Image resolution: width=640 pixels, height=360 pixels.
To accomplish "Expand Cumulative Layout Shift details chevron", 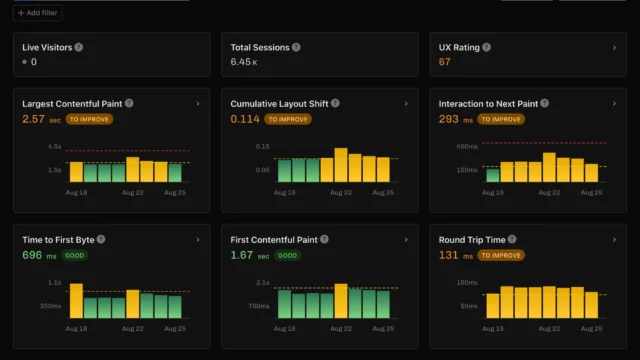I will tap(406, 104).
